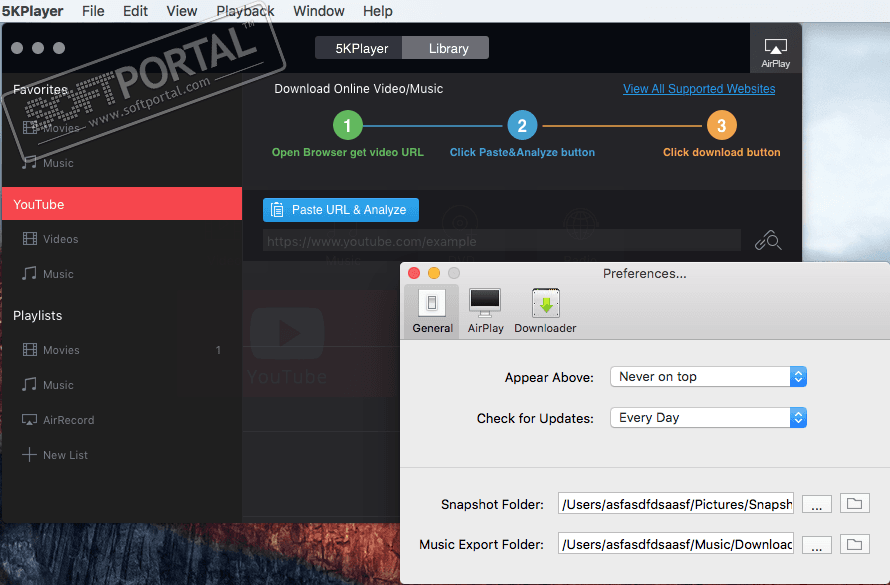Viewport: 890px width, 585px height.
Task: Open the Playback menu
Action: tap(245, 11)
